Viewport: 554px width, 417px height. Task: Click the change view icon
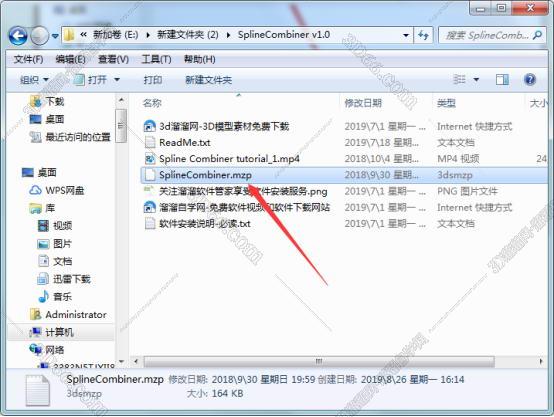tap(459, 80)
